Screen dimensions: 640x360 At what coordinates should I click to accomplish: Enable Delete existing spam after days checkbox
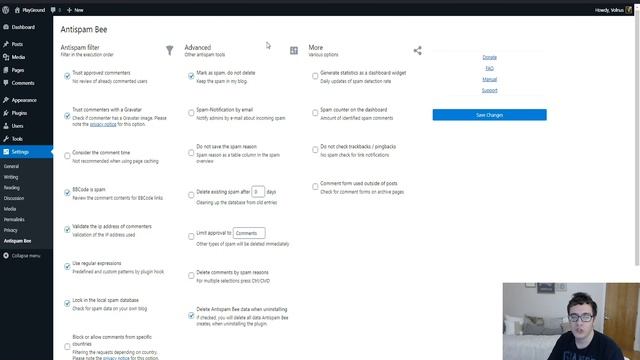point(191,195)
